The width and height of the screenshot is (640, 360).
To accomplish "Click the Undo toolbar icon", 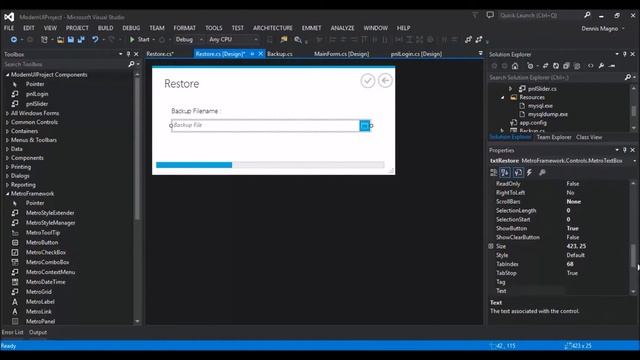I will 95,40.
